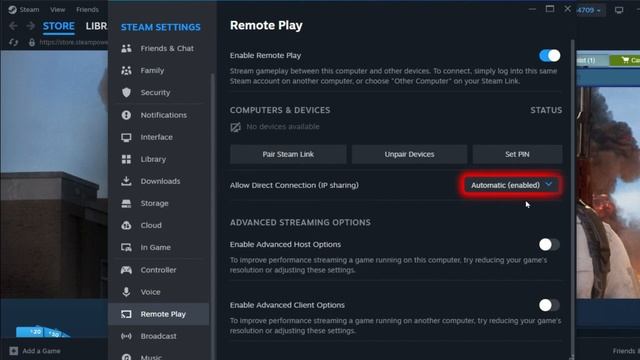Click the STEAM SETTINGS heading
640x360 pixels.
point(161,27)
